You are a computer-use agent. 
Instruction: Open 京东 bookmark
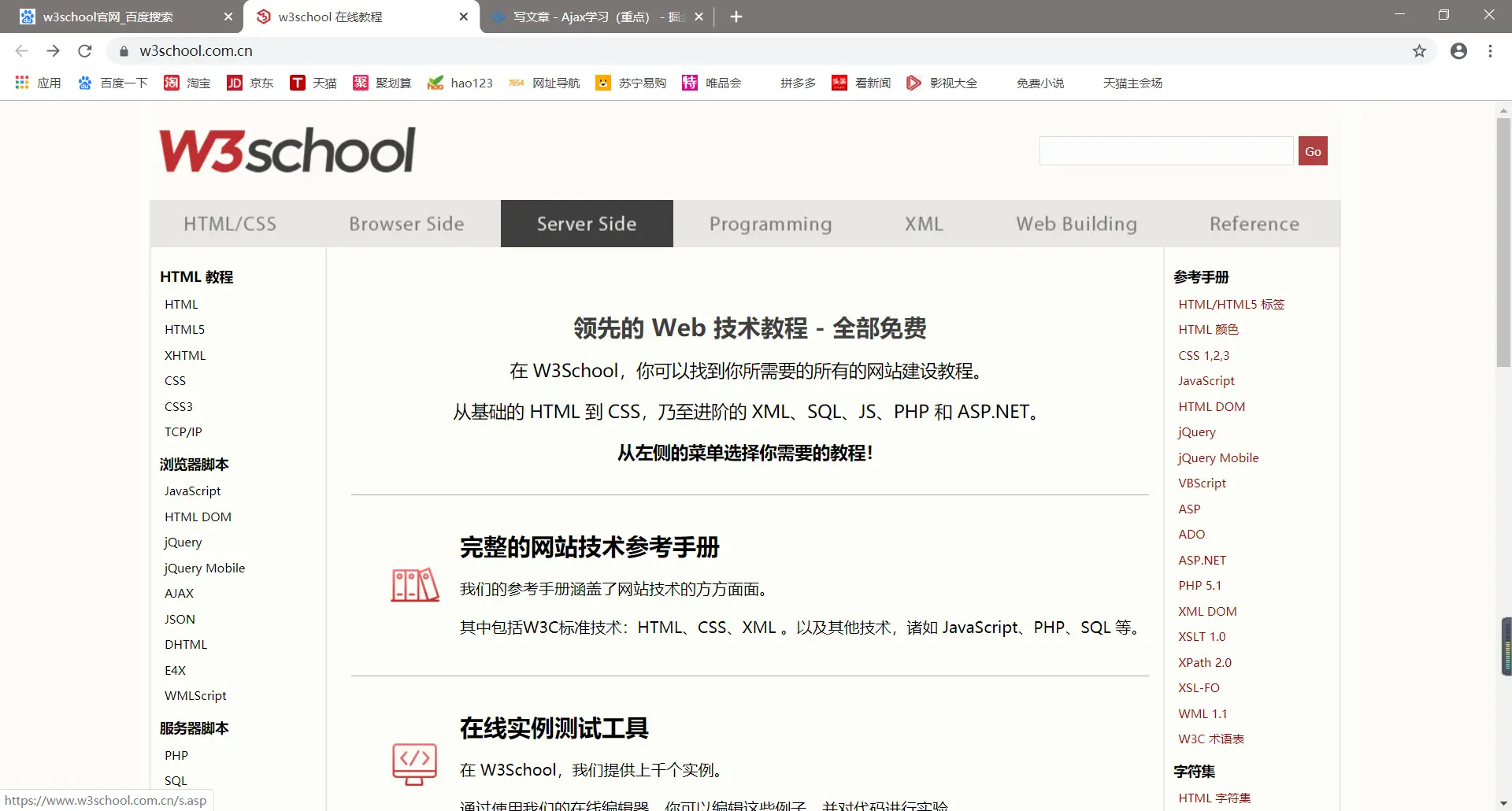(250, 83)
